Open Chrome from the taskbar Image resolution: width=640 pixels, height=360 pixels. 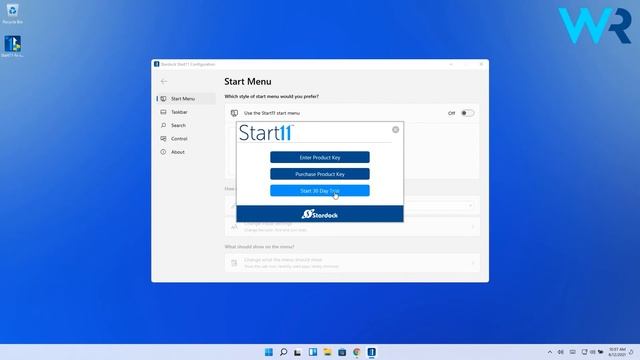pos(357,352)
